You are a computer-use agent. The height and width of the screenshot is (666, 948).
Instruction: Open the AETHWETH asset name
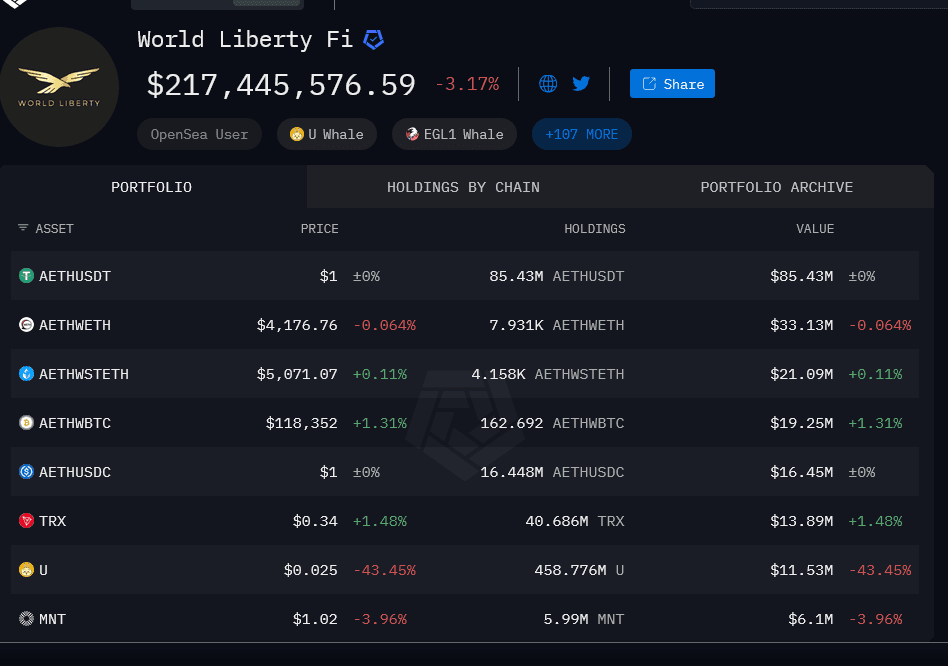[x=75, y=325]
